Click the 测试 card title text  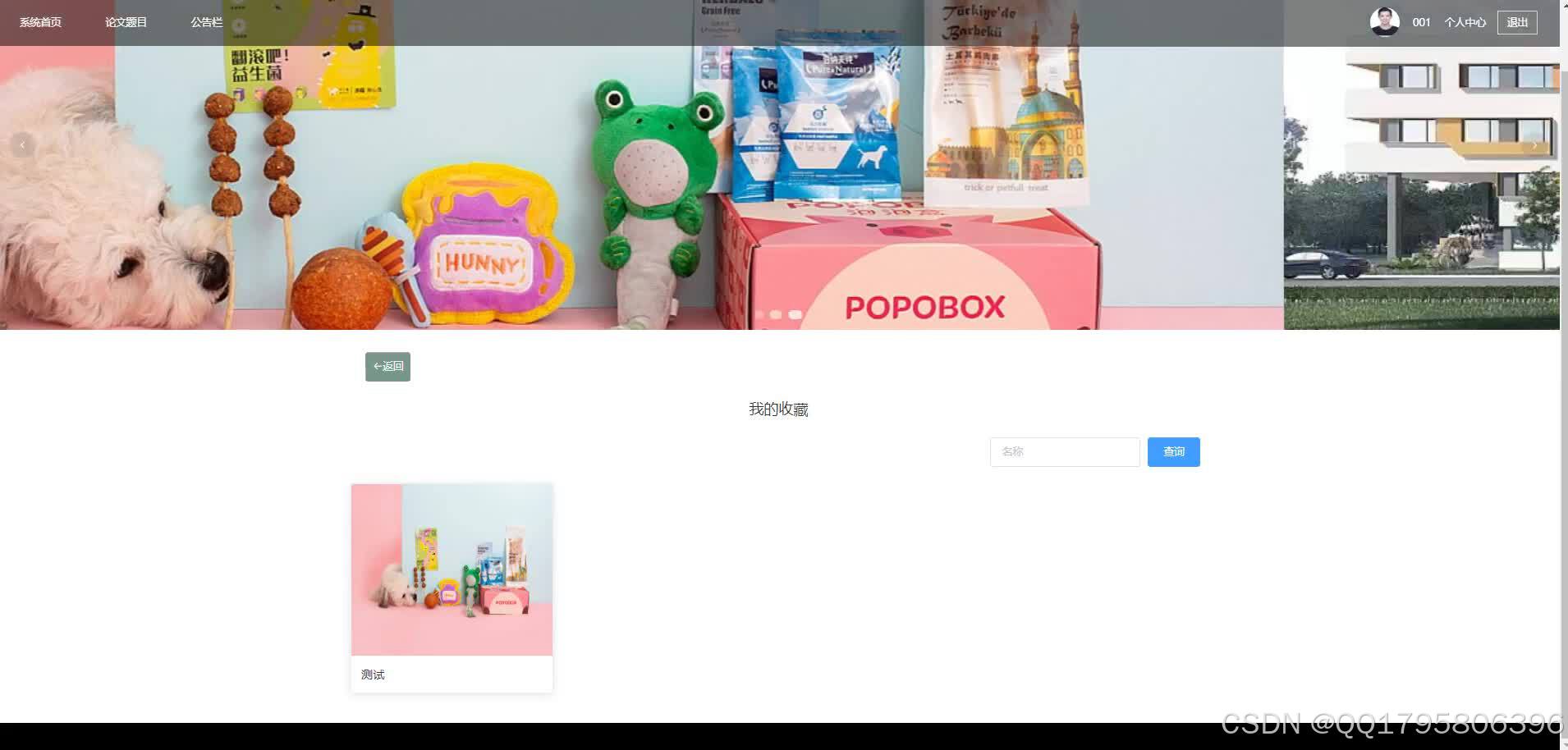click(x=373, y=675)
